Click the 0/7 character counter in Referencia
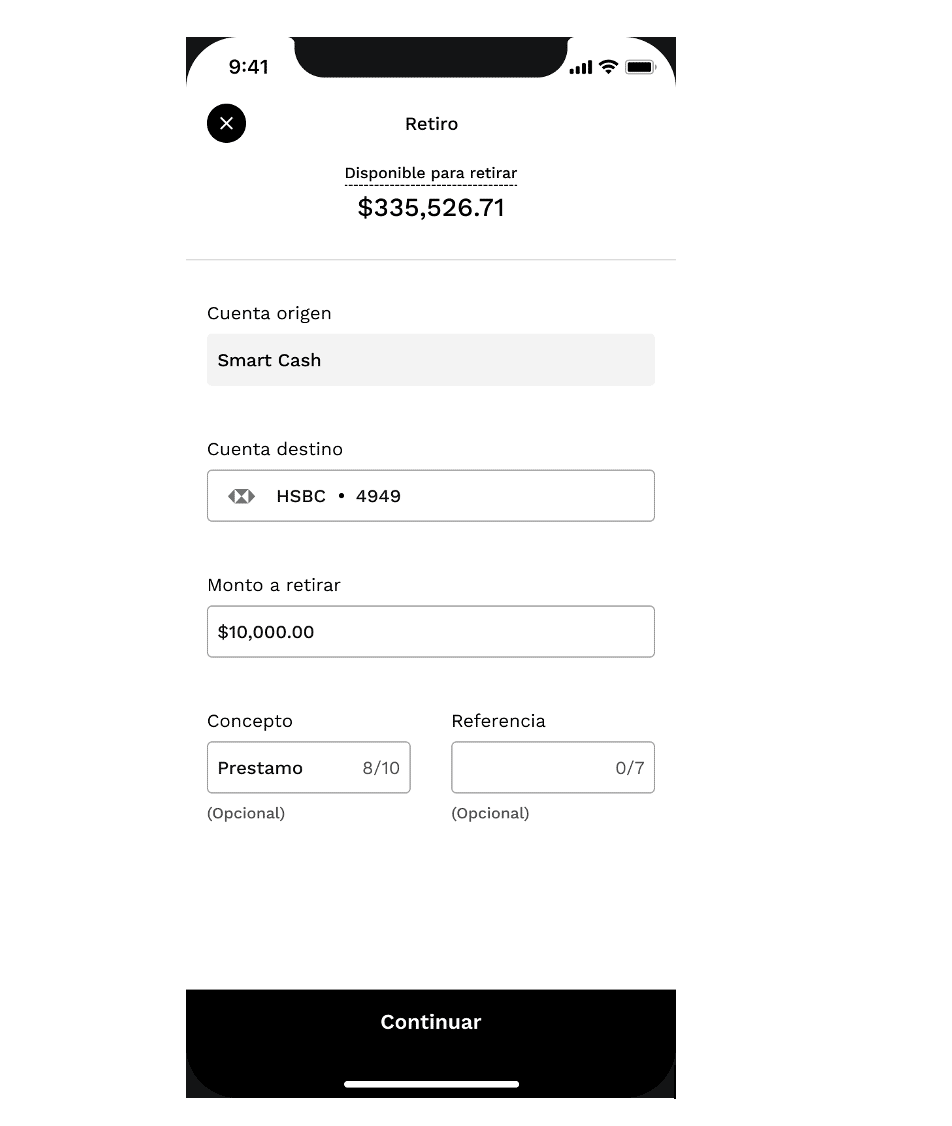 coord(630,768)
